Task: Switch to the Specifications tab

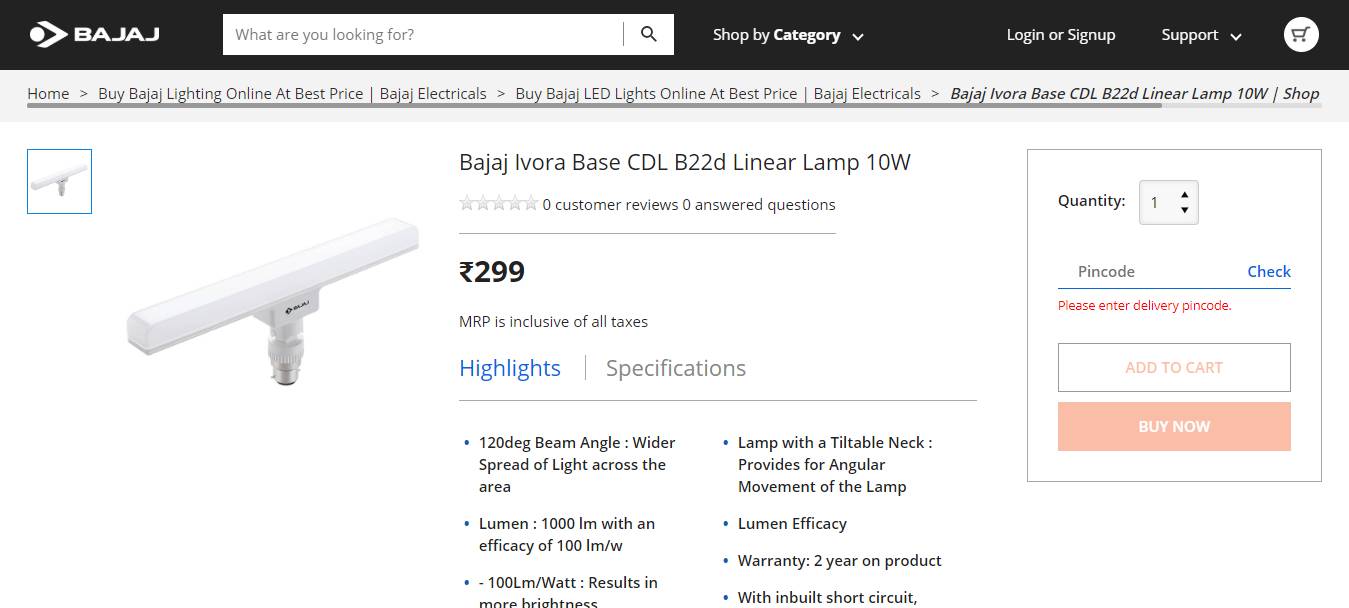Action: 676,368
